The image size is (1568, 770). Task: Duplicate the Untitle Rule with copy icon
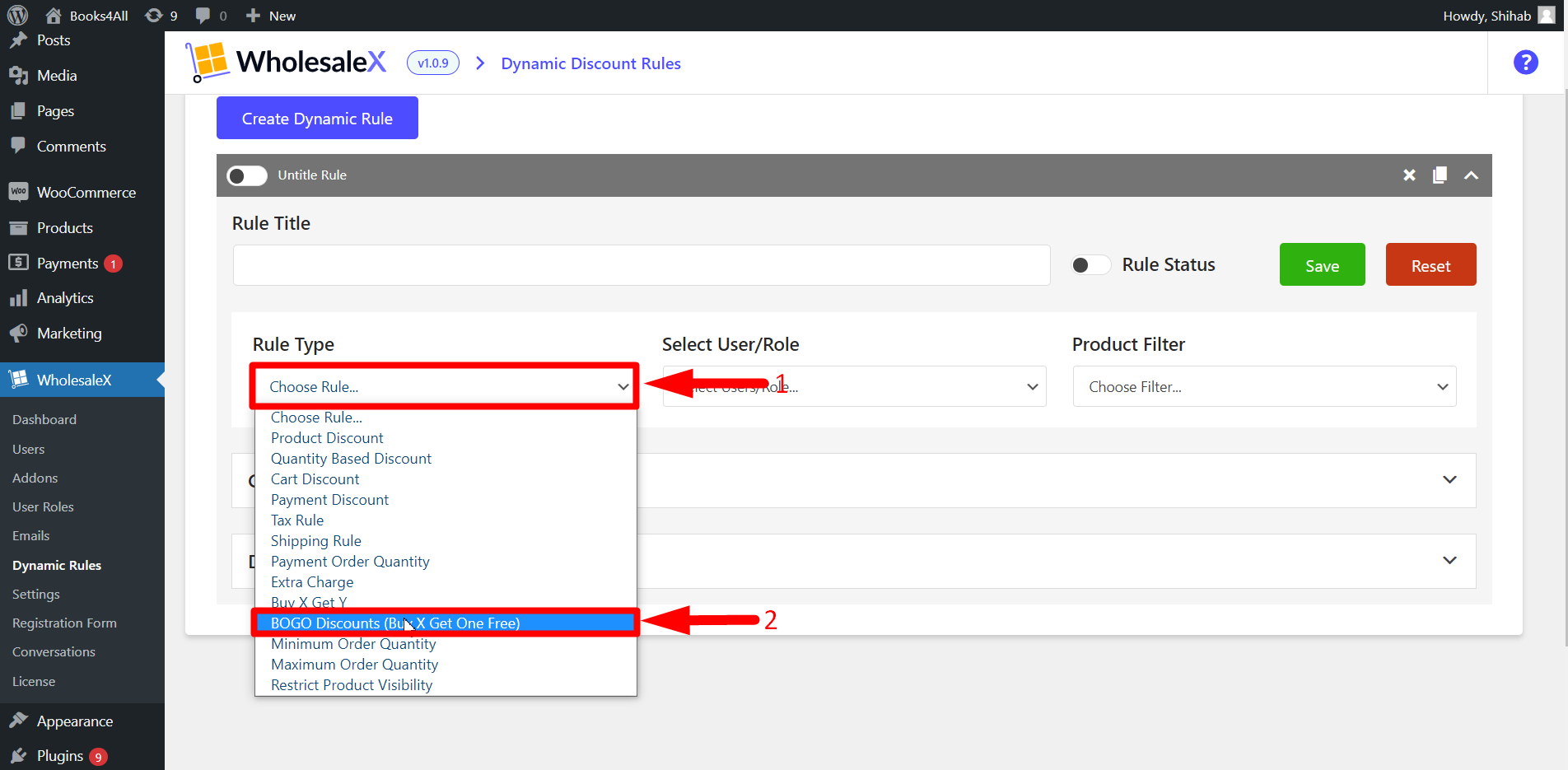click(1440, 175)
